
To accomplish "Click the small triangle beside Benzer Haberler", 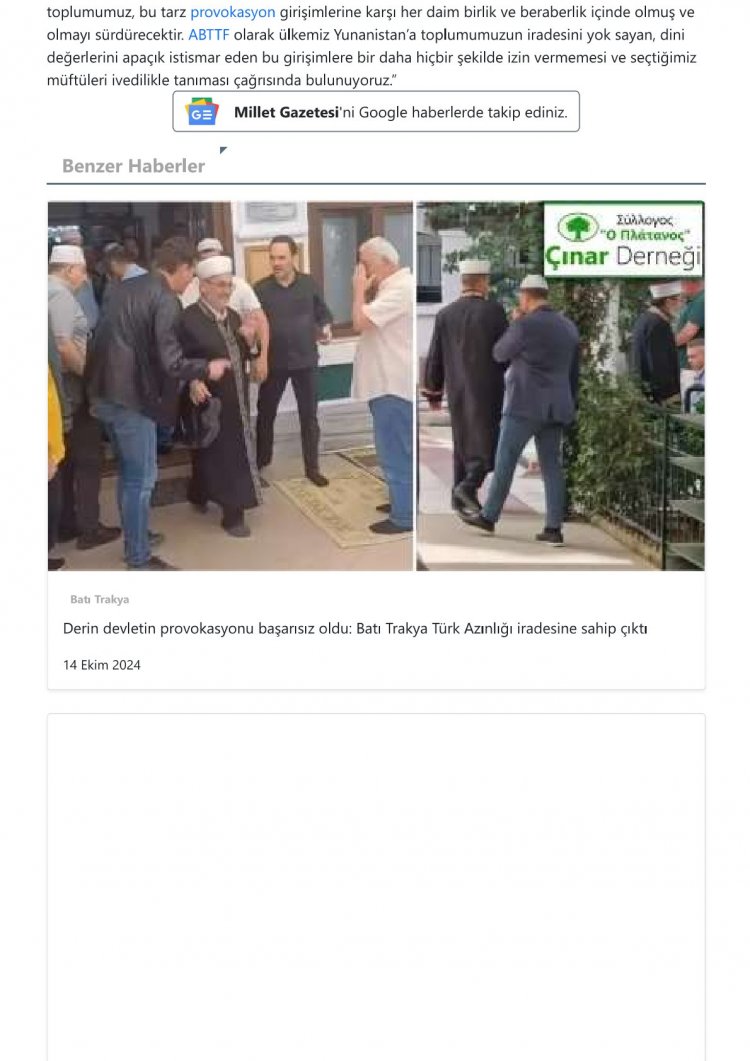I will pyautogui.click(x=223, y=150).
